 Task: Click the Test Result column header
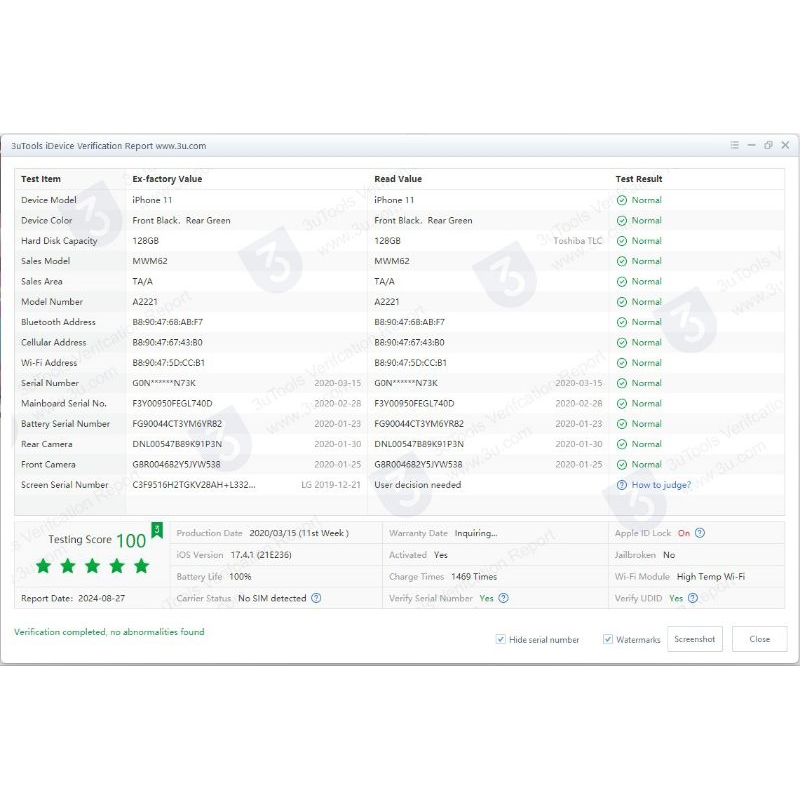point(639,179)
